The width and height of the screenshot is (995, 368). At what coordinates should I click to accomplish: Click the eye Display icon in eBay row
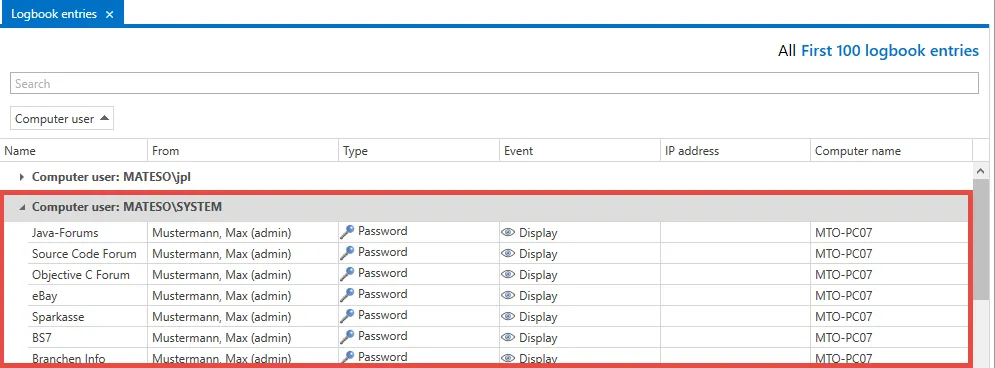(x=508, y=296)
